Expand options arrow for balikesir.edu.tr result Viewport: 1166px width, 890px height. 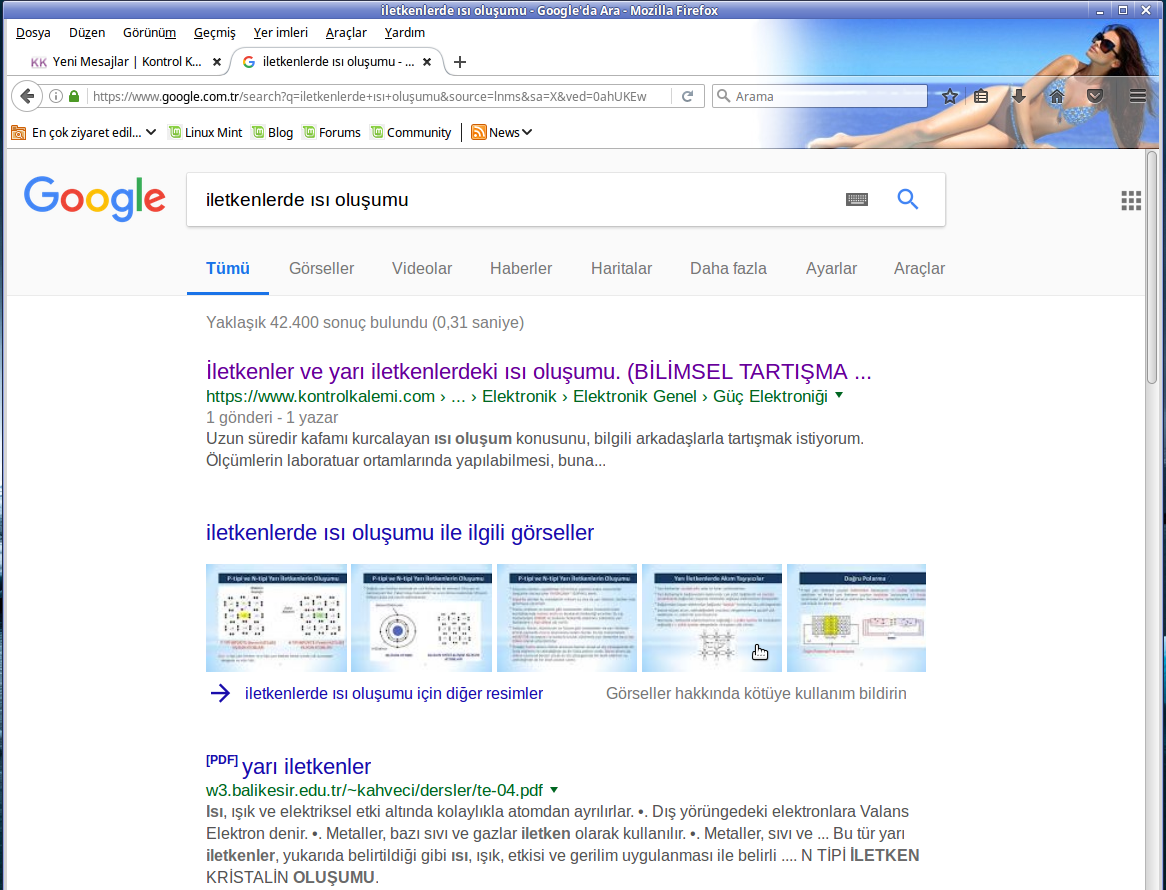[x=554, y=790]
